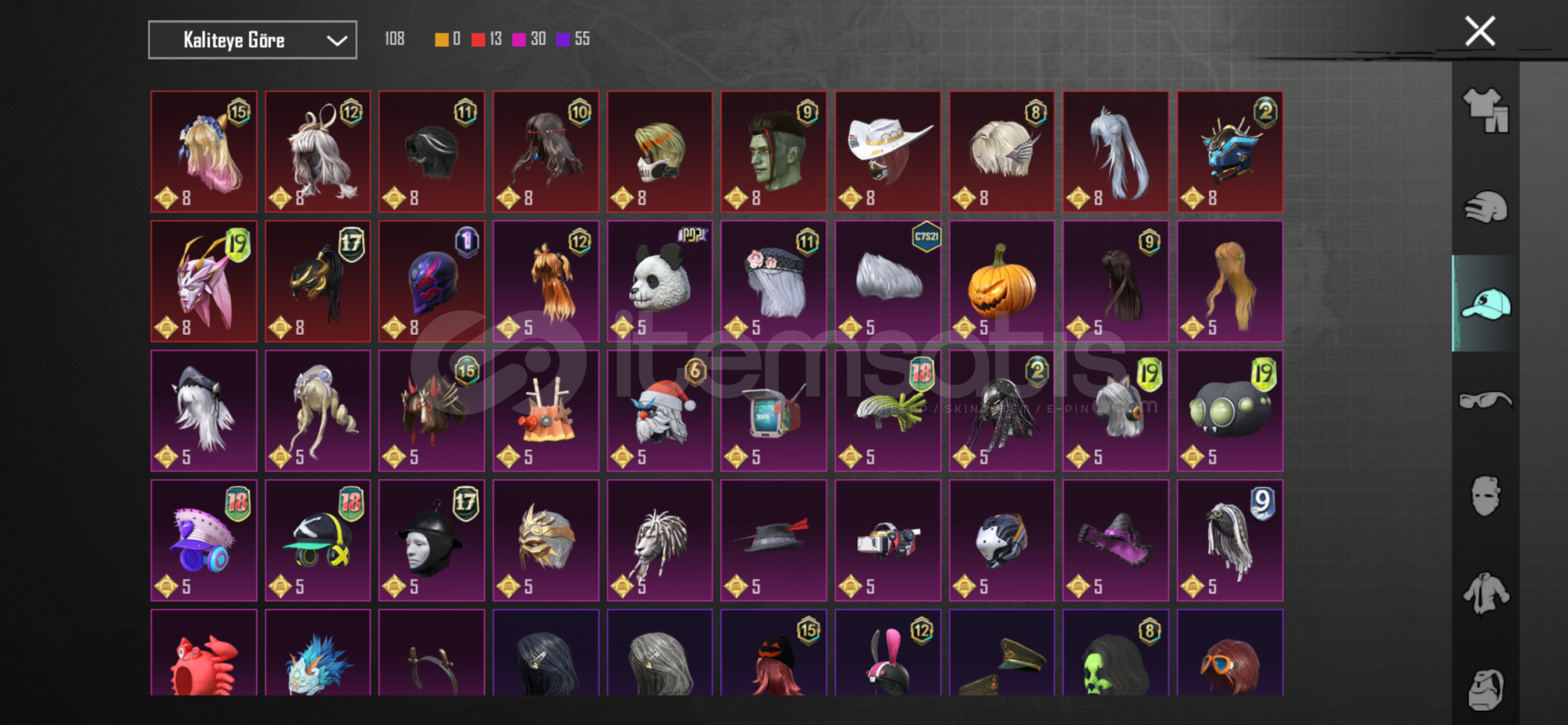
Task: Select the pumpkin head item
Action: click(x=1002, y=281)
